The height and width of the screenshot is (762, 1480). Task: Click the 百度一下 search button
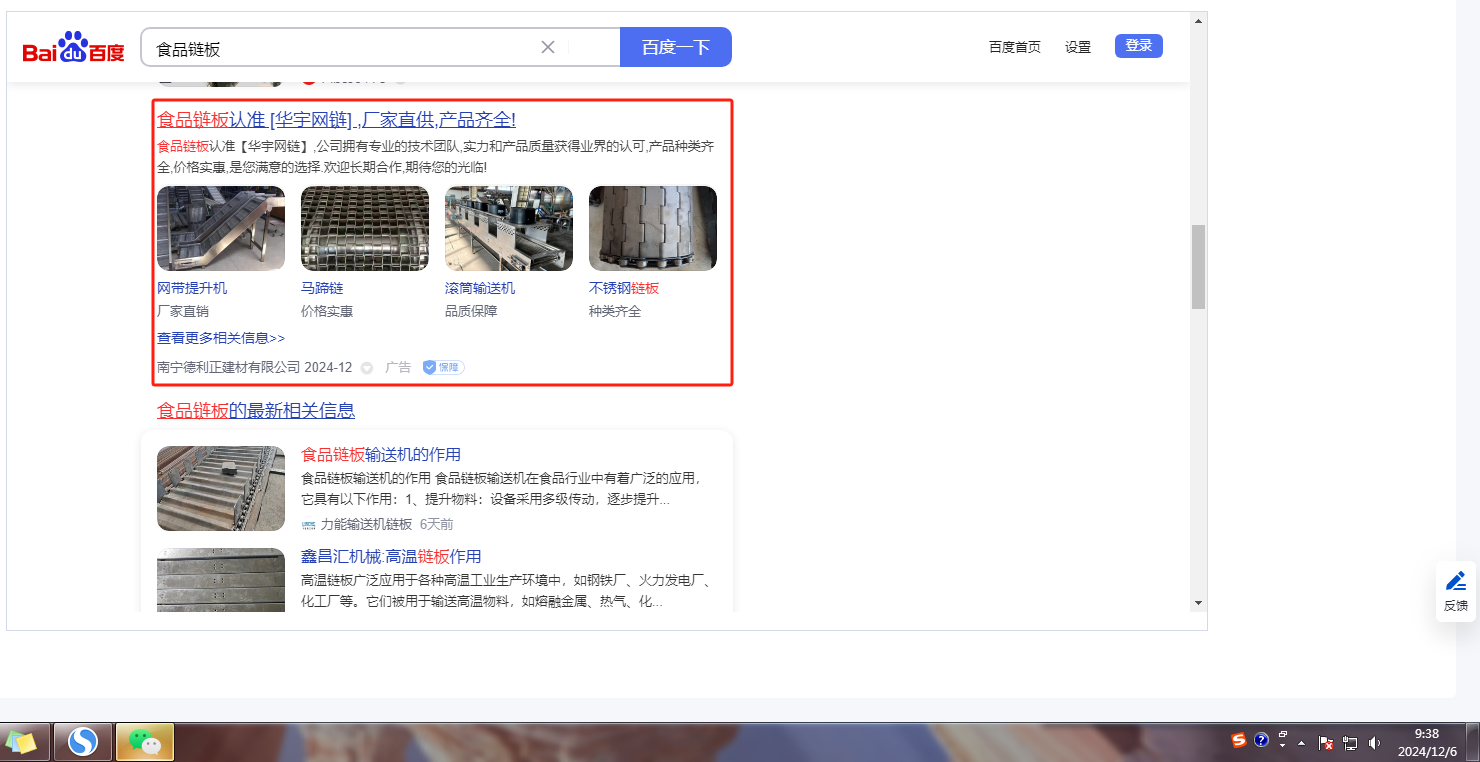coord(676,47)
